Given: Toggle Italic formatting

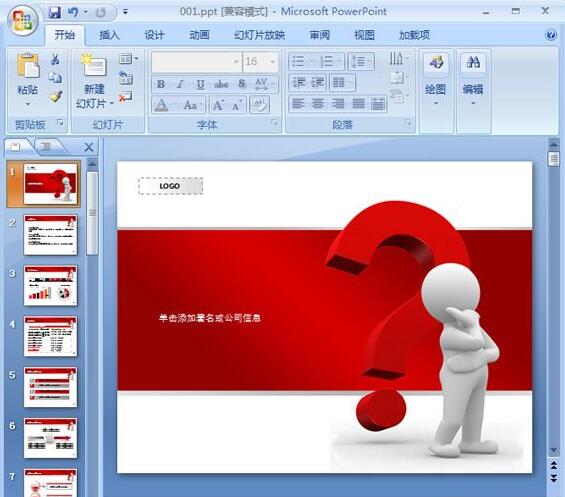Looking at the screenshot, I should click(x=181, y=84).
